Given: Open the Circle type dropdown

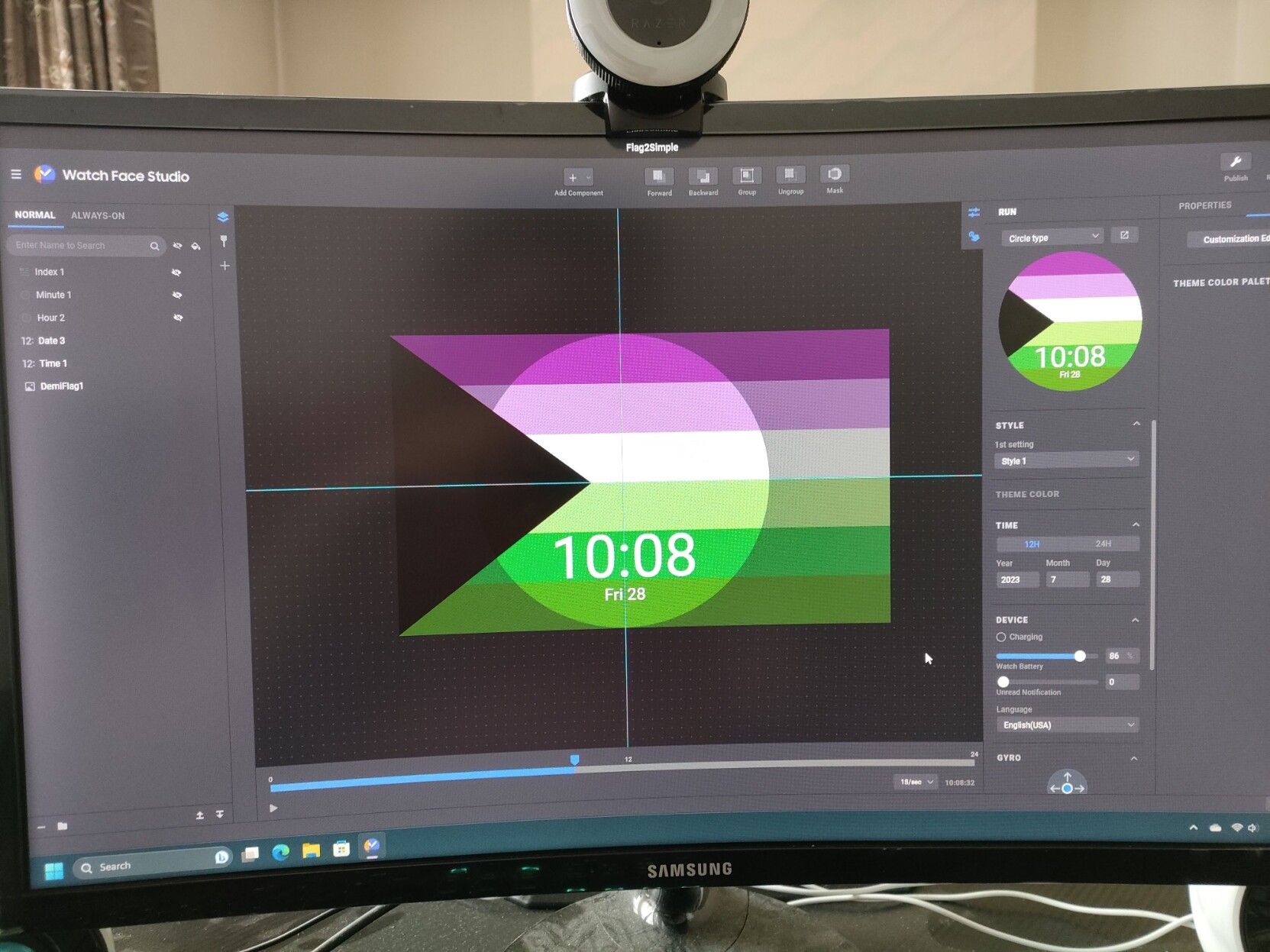Looking at the screenshot, I should pos(1052,237).
